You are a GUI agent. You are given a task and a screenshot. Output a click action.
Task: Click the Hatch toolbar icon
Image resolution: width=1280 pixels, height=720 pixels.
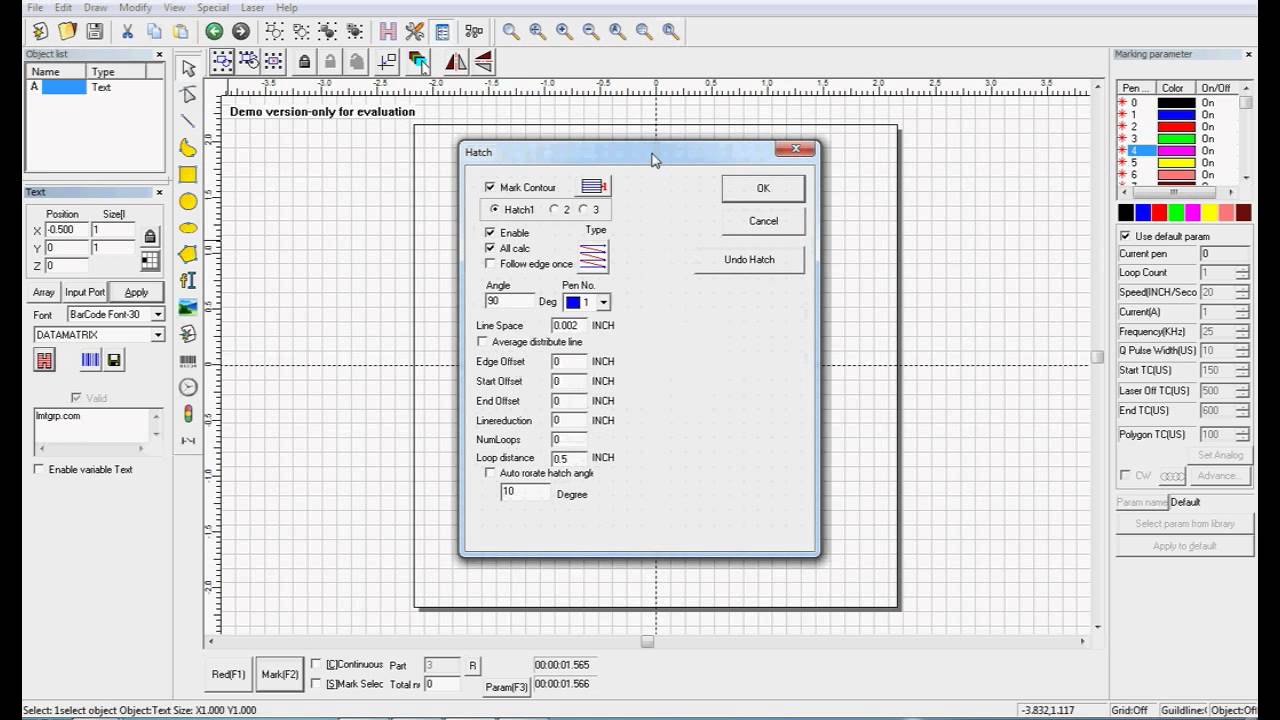[388, 32]
